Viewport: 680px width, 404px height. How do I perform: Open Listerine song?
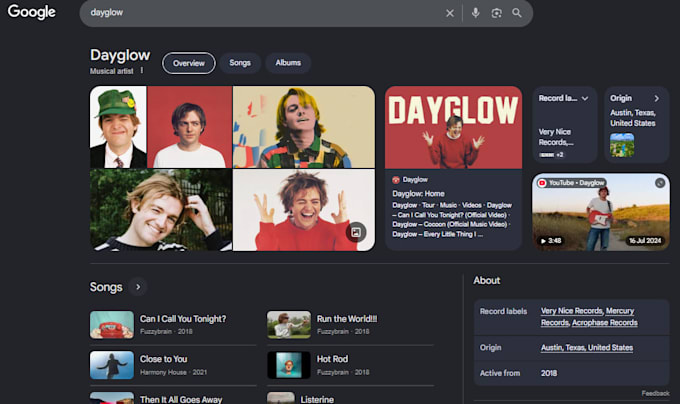coord(317,399)
